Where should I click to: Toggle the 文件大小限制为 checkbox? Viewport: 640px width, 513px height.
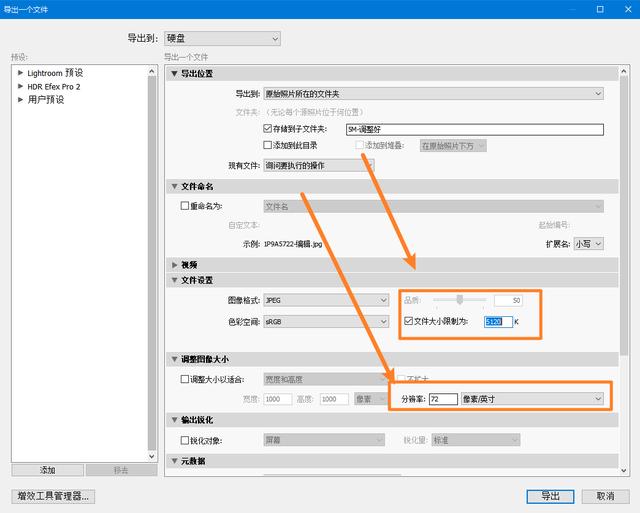pos(408,321)
